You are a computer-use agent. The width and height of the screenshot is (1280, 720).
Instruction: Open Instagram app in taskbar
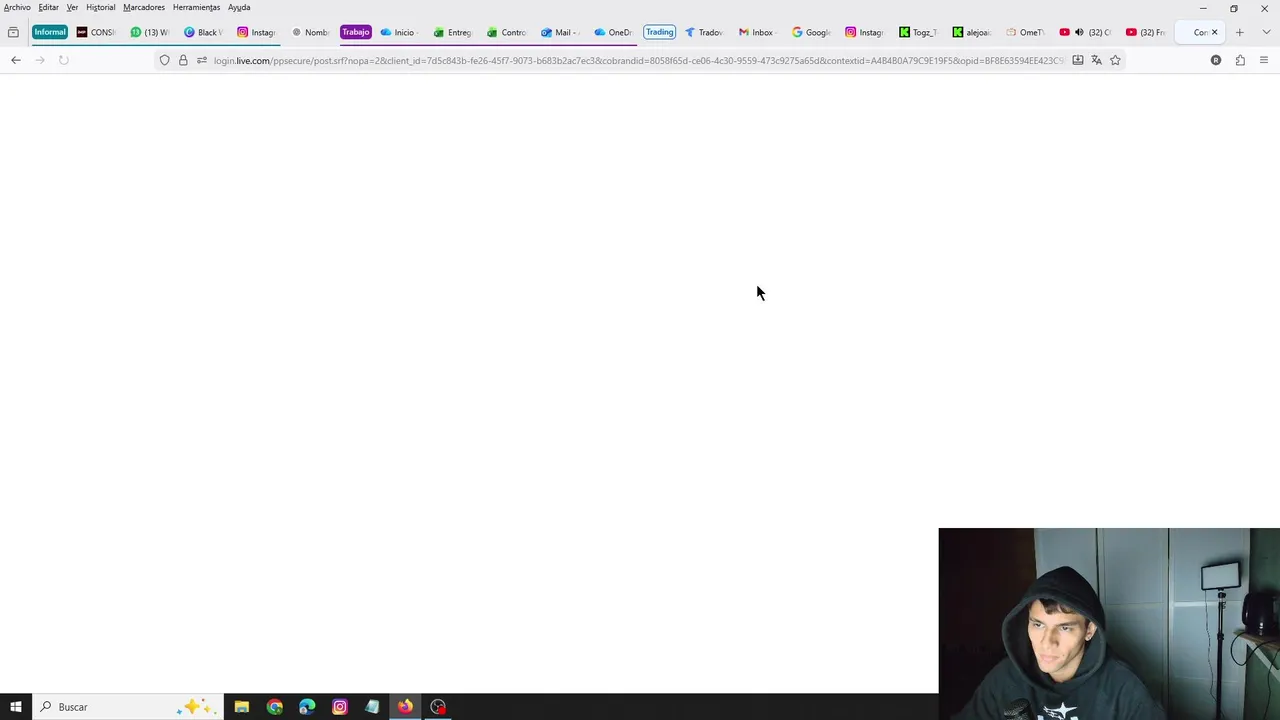pos(340,707)
